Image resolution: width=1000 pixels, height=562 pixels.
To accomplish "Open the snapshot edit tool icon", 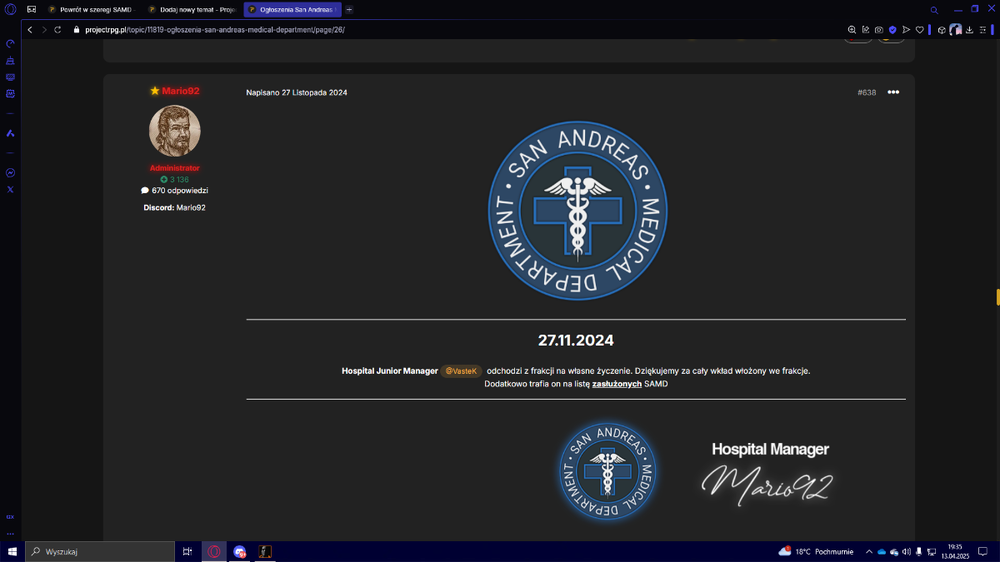I will (865, 30).
